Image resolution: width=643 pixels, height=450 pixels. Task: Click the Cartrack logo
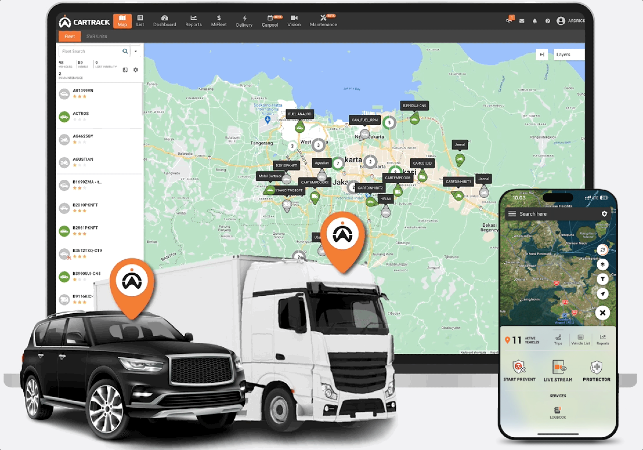[84, 22]
